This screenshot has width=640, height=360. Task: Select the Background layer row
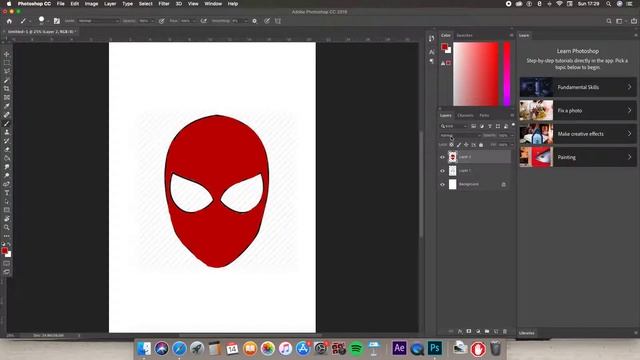click(475, 184)
